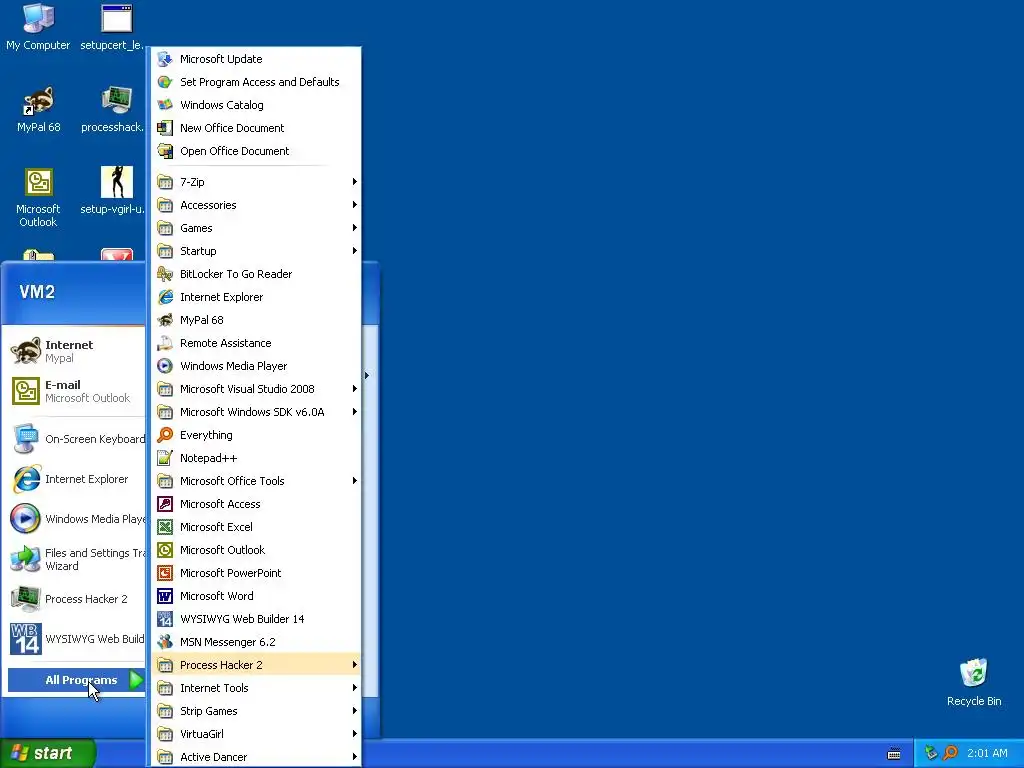Expand Microsoft Office Tools folder
The image size is (1024, 768).
click(x=255, y=481)
